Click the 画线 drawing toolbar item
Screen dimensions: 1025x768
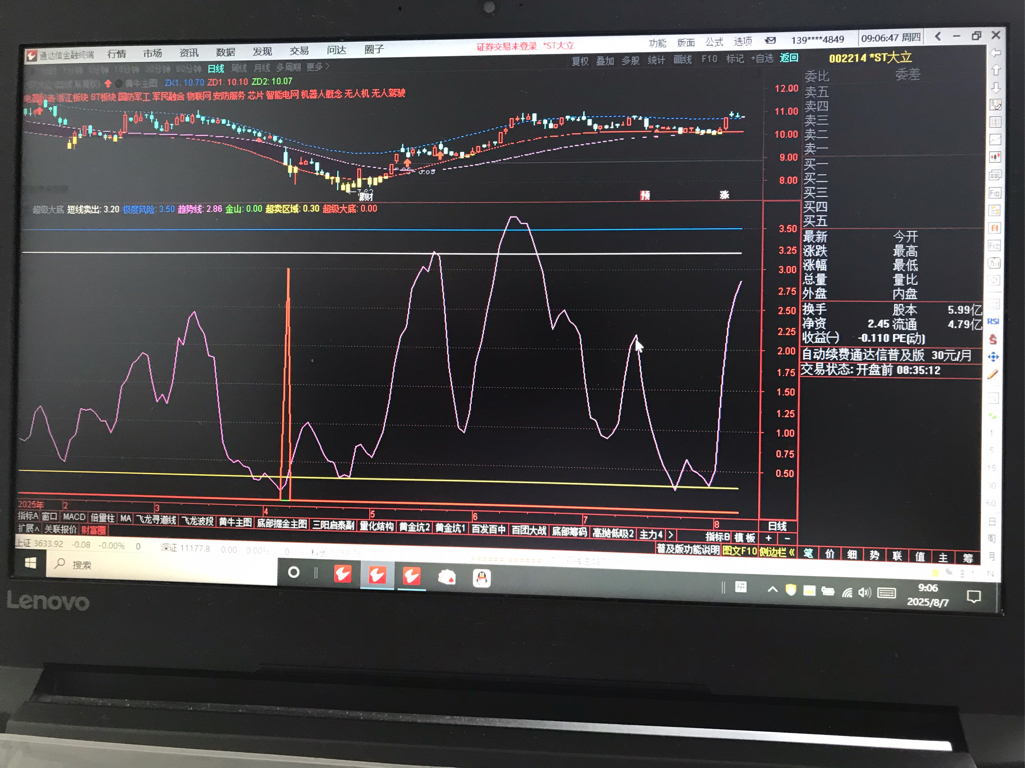click(x=682, y=59)
